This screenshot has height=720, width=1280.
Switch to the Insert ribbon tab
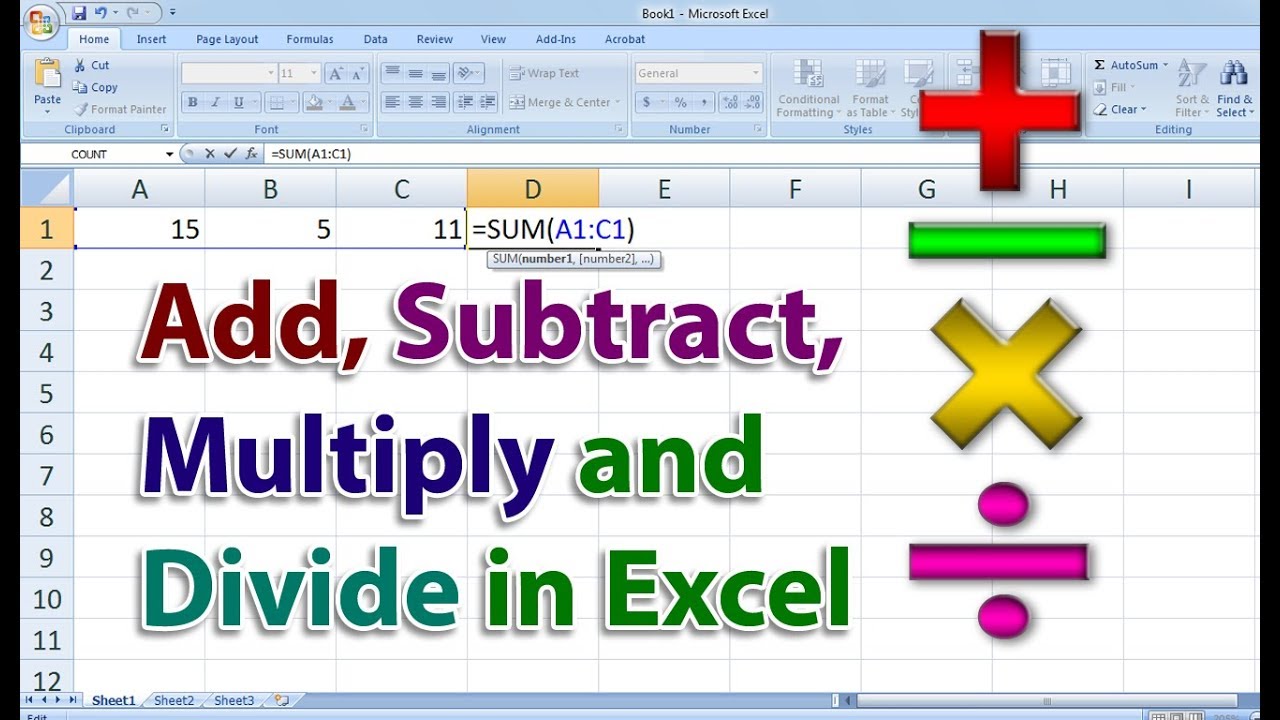click(152, 39)
